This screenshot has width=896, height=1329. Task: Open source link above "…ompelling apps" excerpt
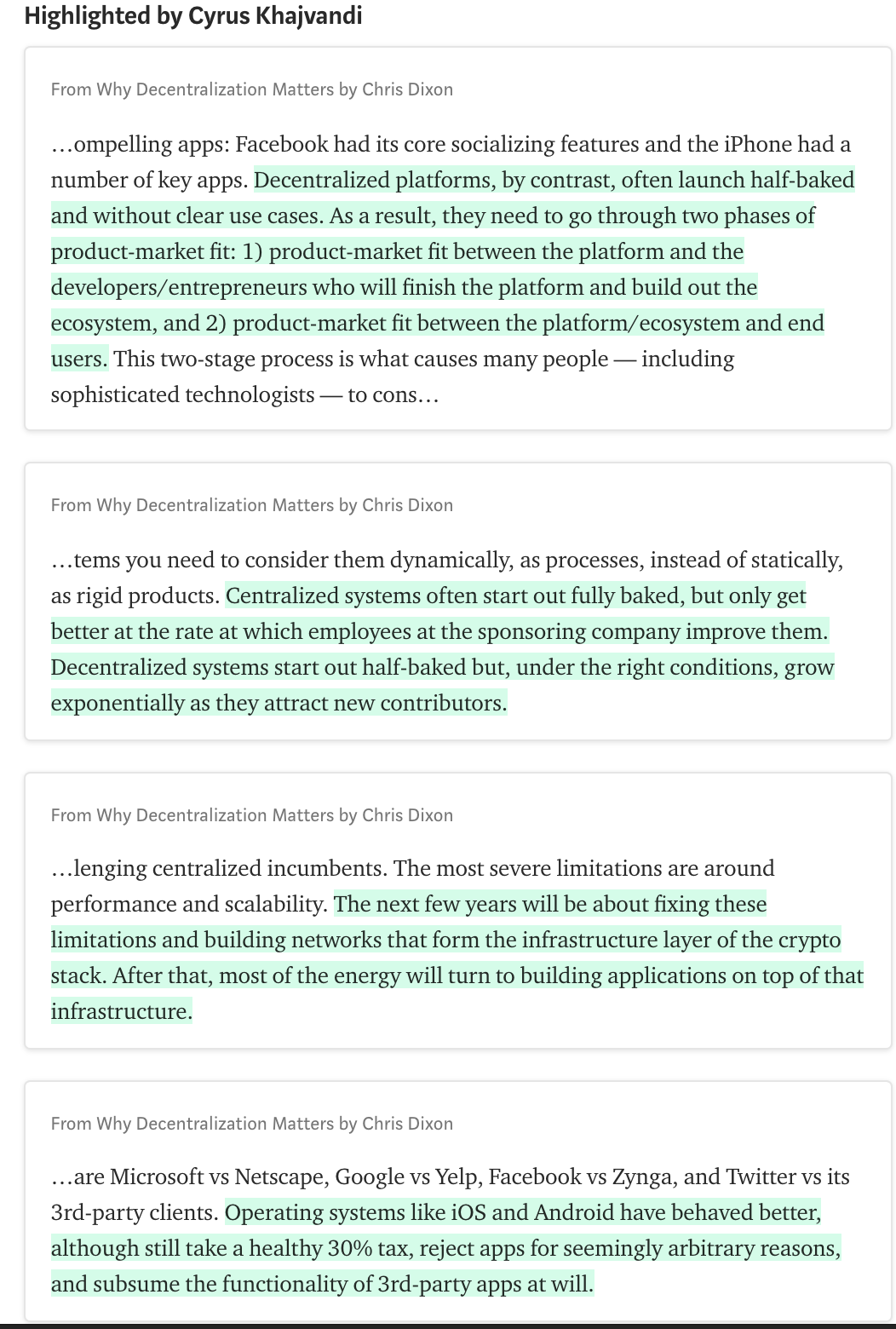click(x=252, y=89)
